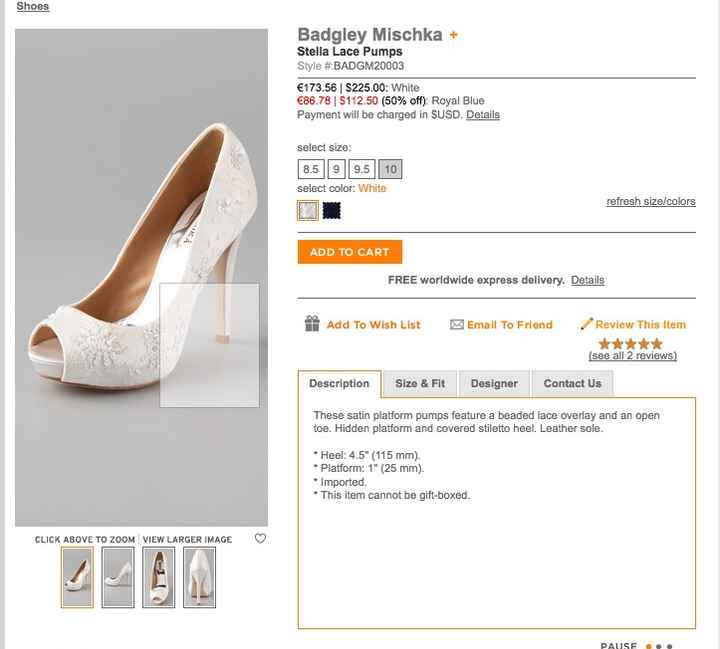Click View Larger Image
The image size is (720, 649).
[x=187, y=539]
